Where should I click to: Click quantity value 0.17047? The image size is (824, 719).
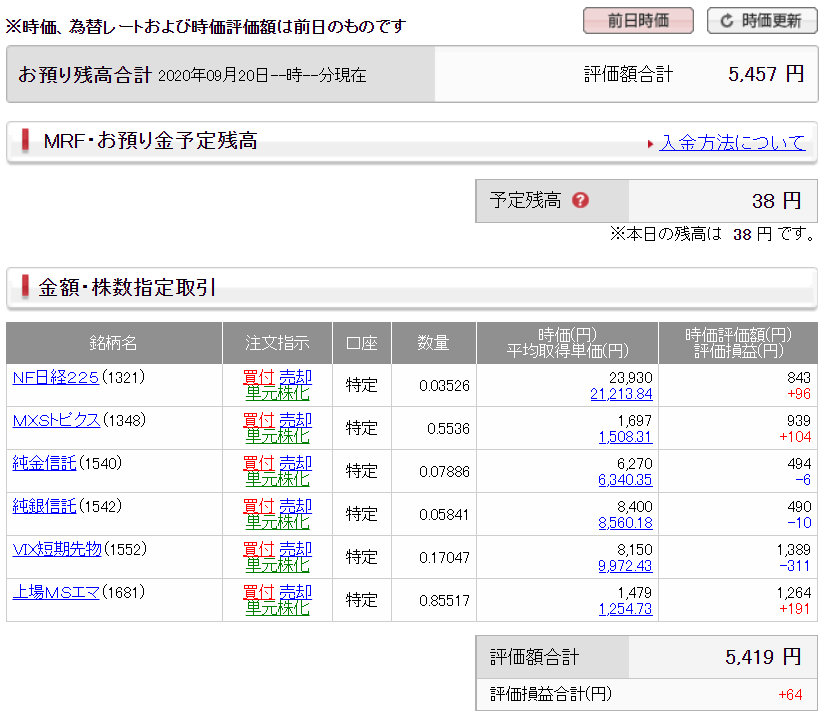(444, 558)
